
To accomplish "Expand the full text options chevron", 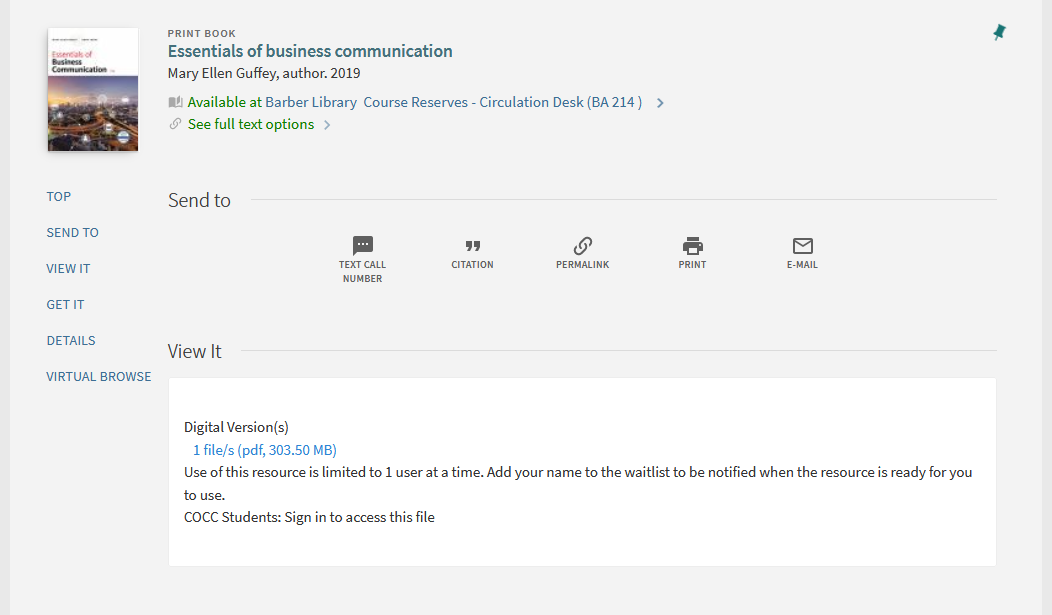I will tap(326, 124).
